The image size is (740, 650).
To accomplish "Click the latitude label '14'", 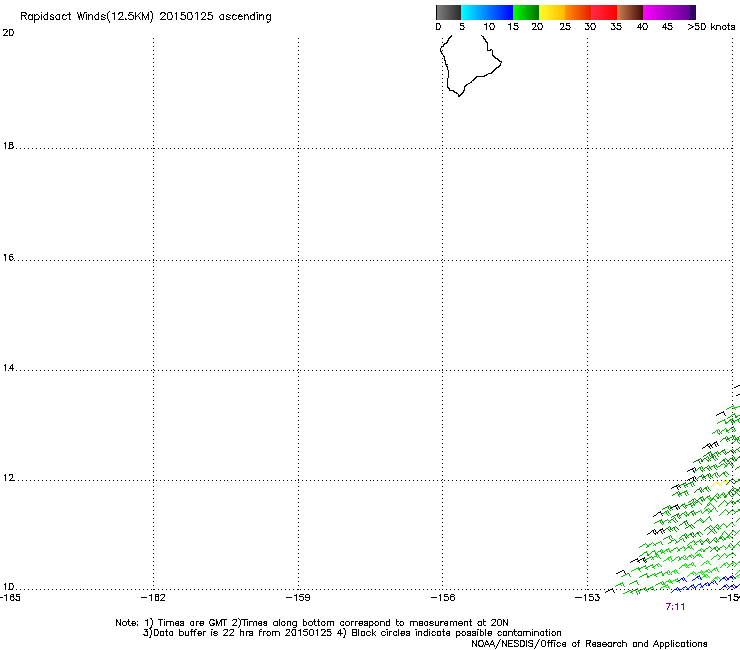I will click(x=8, y=368).
